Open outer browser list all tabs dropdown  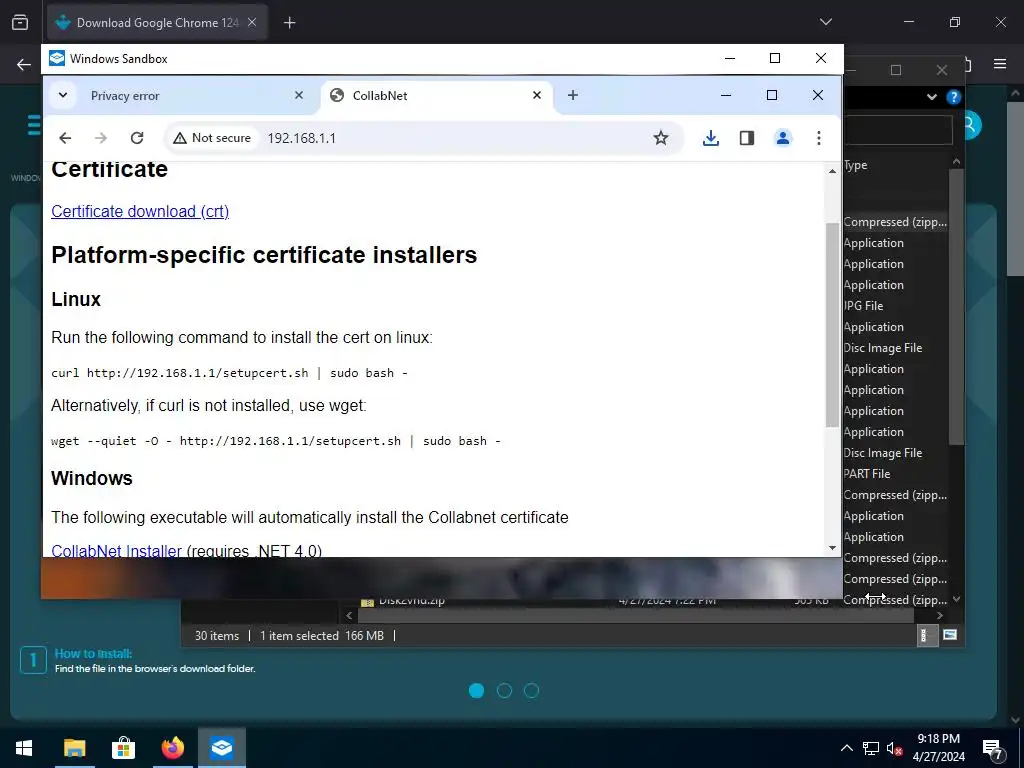point(825,22)
